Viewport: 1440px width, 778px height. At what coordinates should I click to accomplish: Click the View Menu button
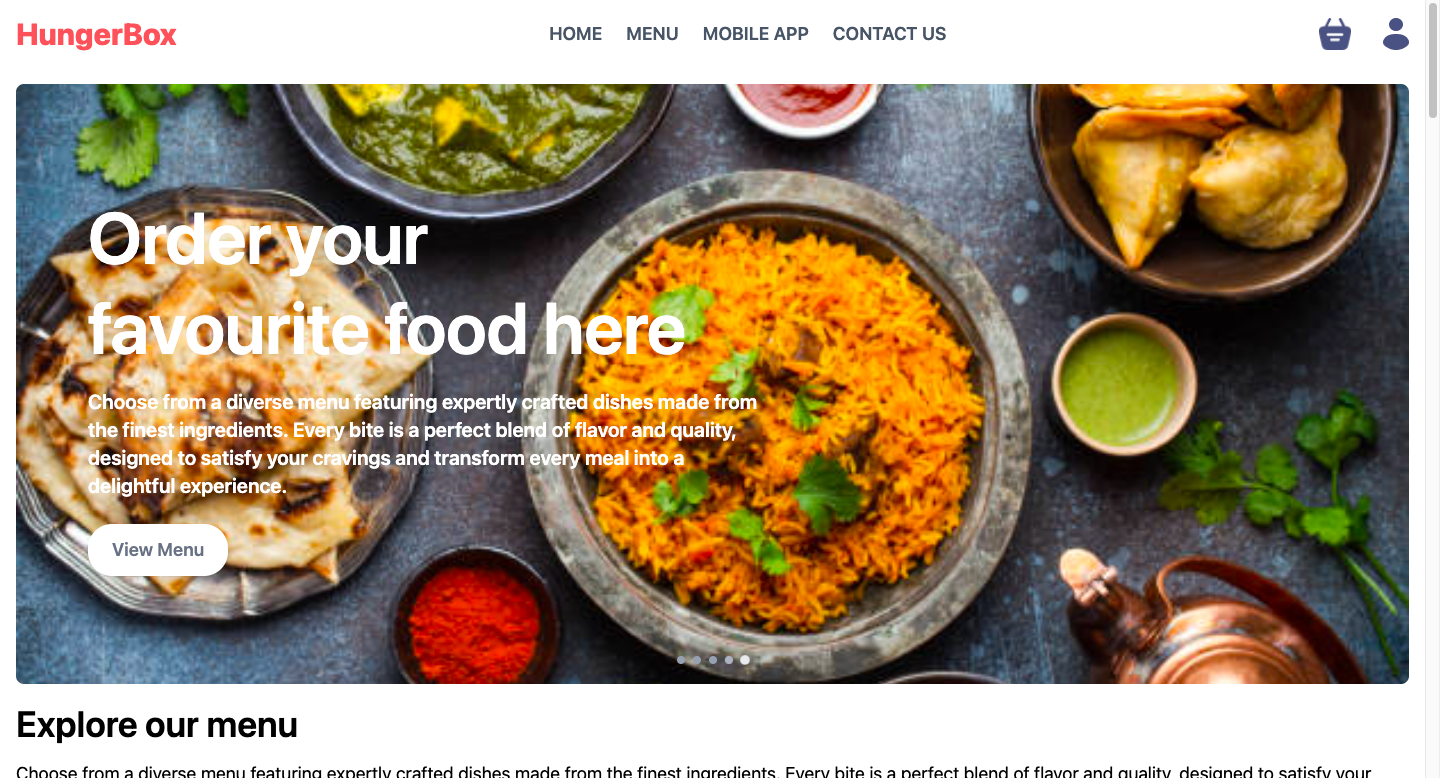tap(158, 550)
